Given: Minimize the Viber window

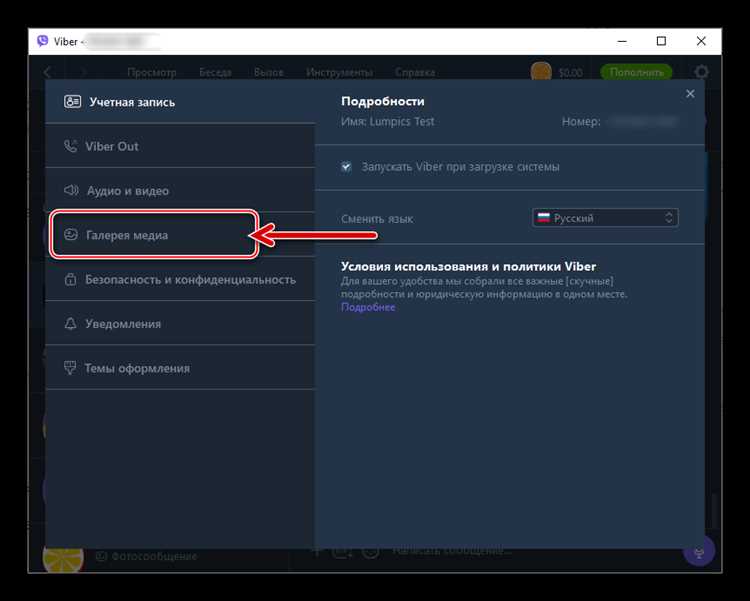Looking at the screenshot, I should (x=622, y=41).
